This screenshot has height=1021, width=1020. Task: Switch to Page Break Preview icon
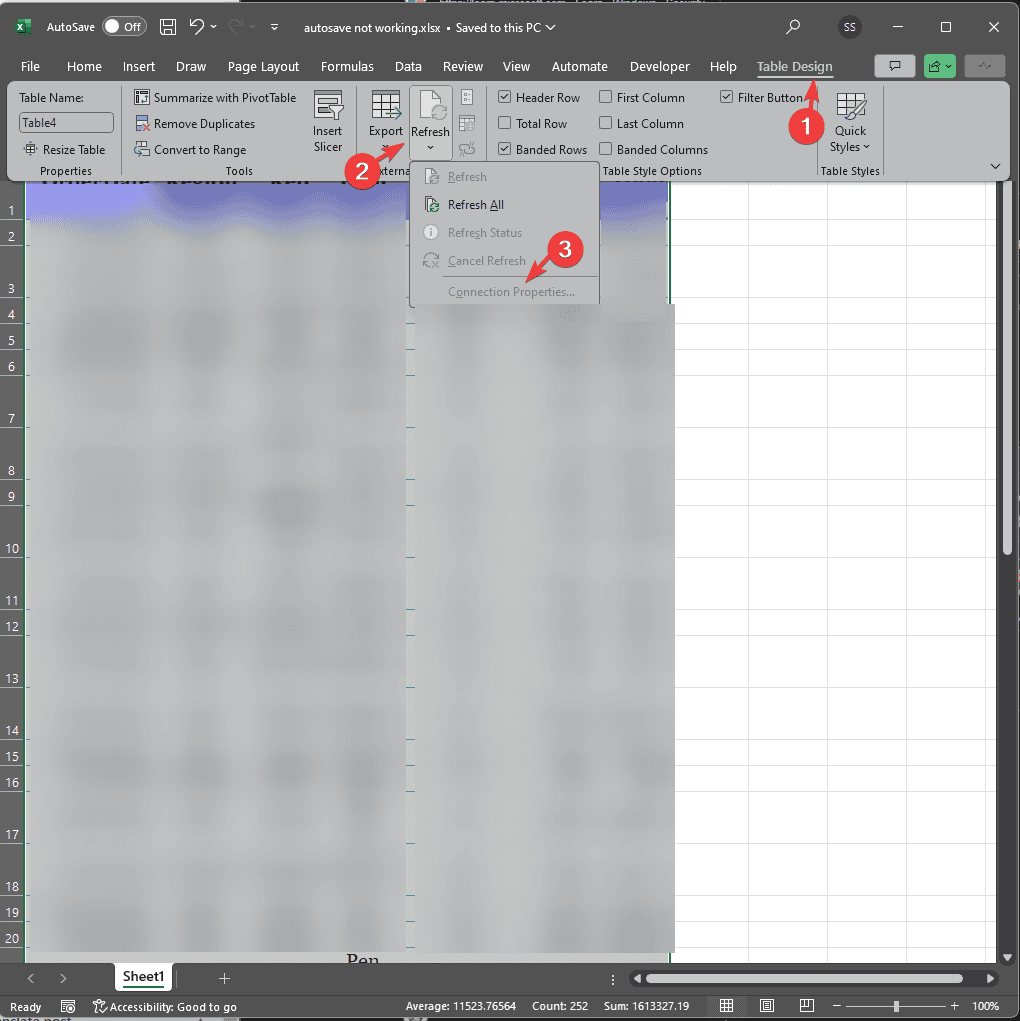click(806, 1006)
